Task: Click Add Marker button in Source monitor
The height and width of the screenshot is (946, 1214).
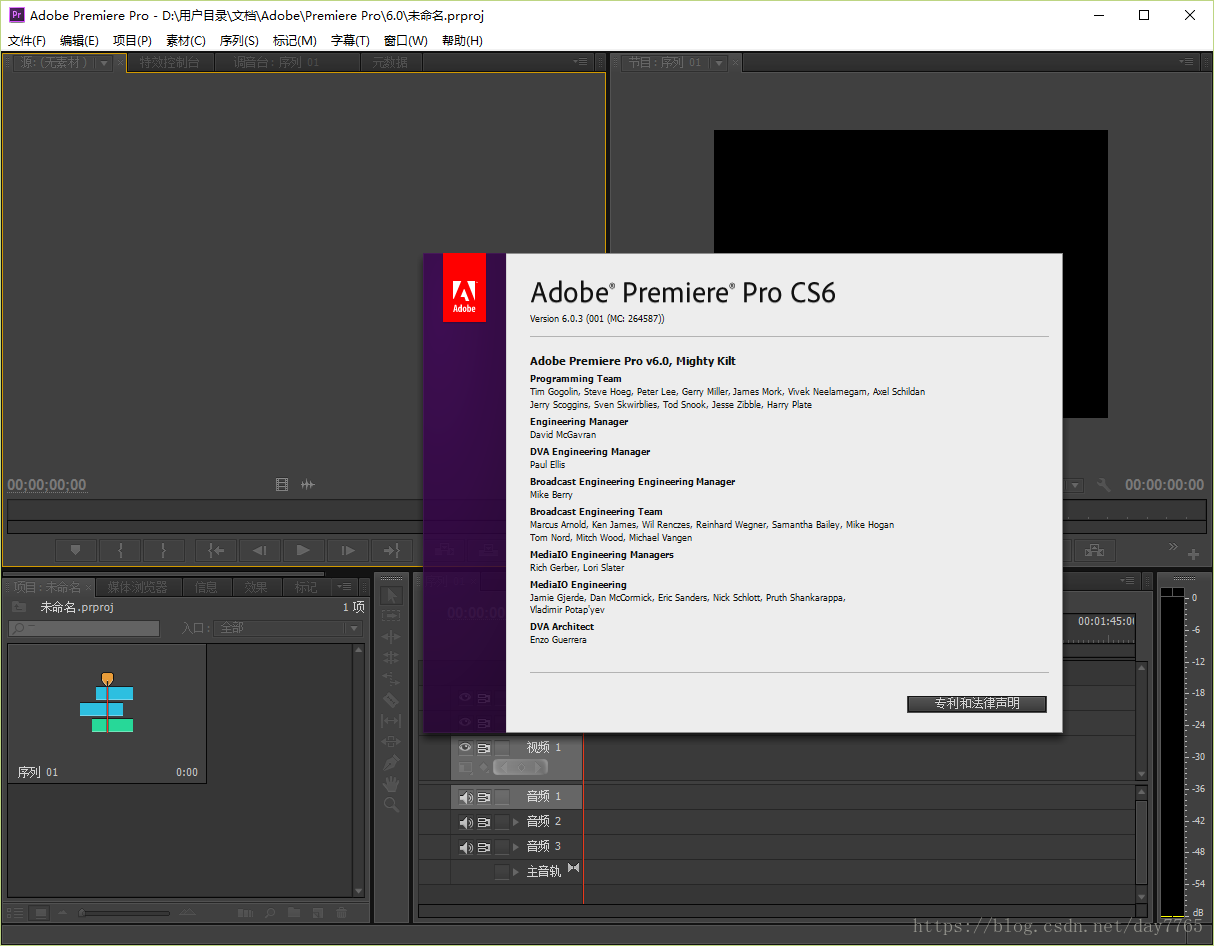Action: (75, 549)
